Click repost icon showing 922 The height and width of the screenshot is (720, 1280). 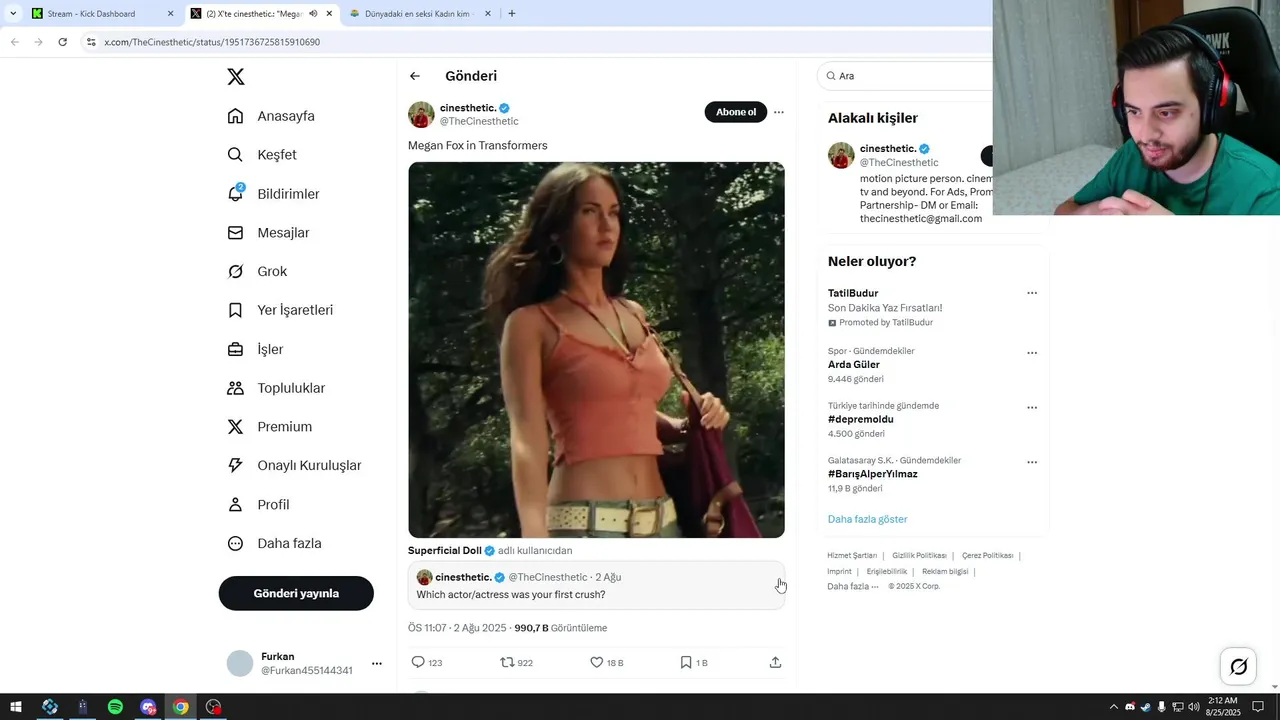tap(507, 662)
